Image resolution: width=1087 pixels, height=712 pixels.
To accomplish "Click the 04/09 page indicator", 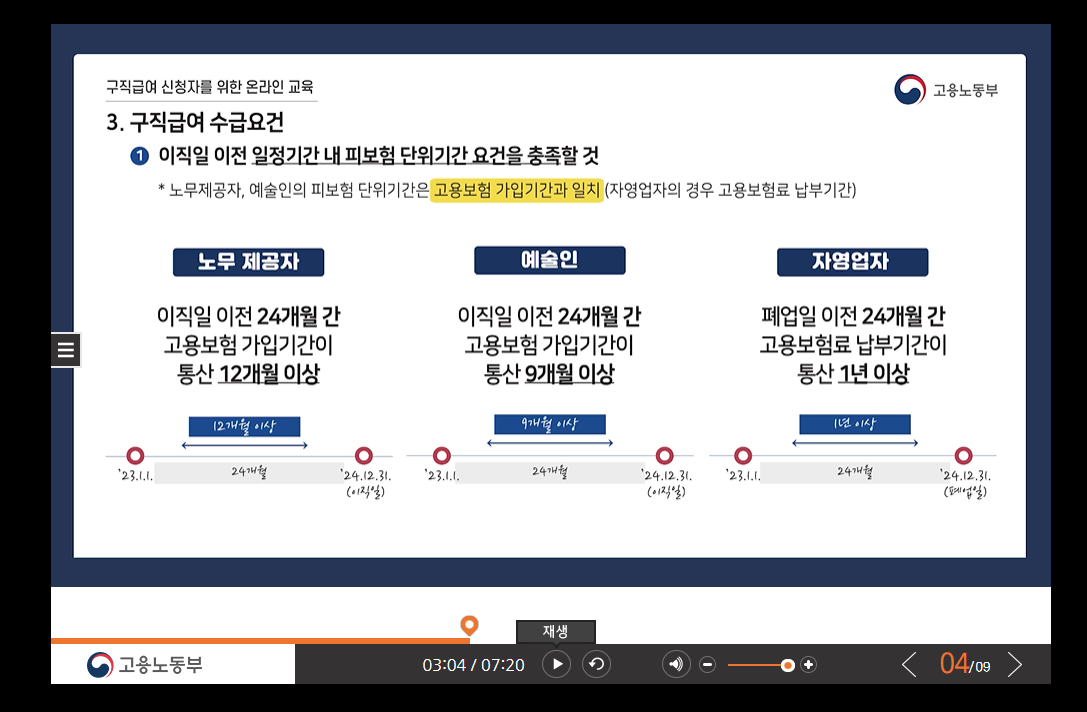I will point(963,663).
